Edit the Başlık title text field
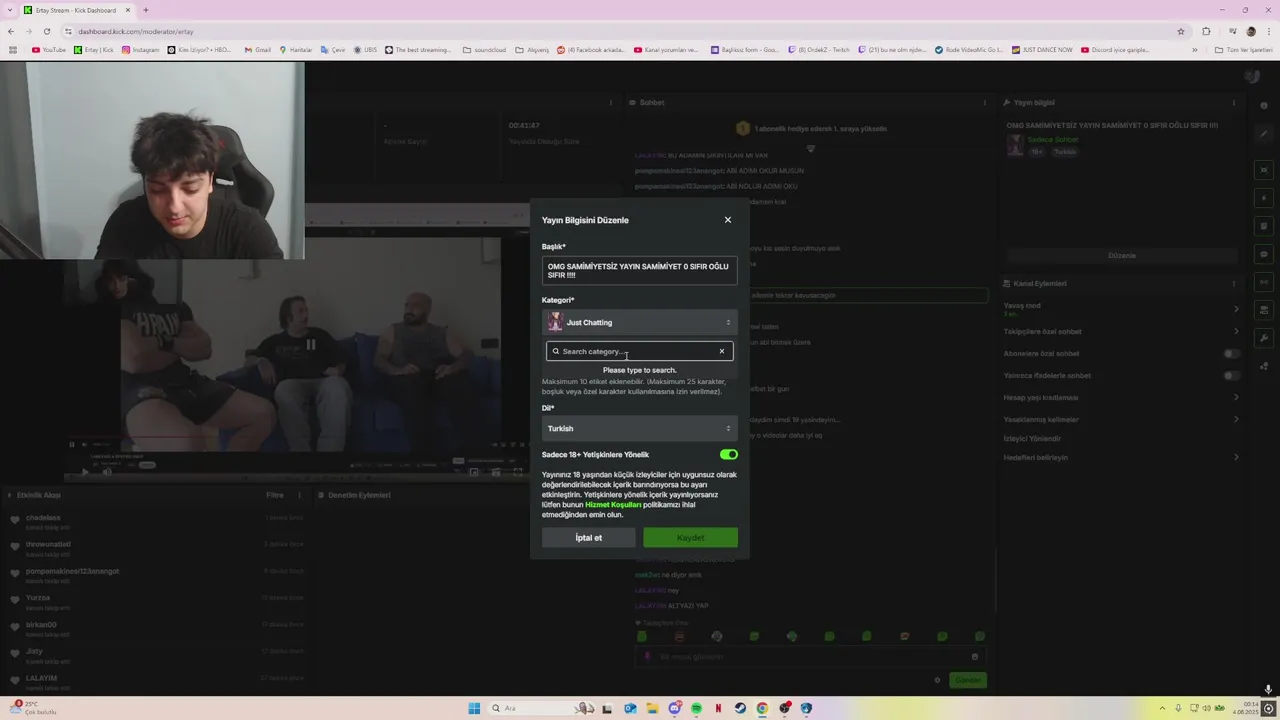The image size is (1280, 720). [x=640, y=271]
